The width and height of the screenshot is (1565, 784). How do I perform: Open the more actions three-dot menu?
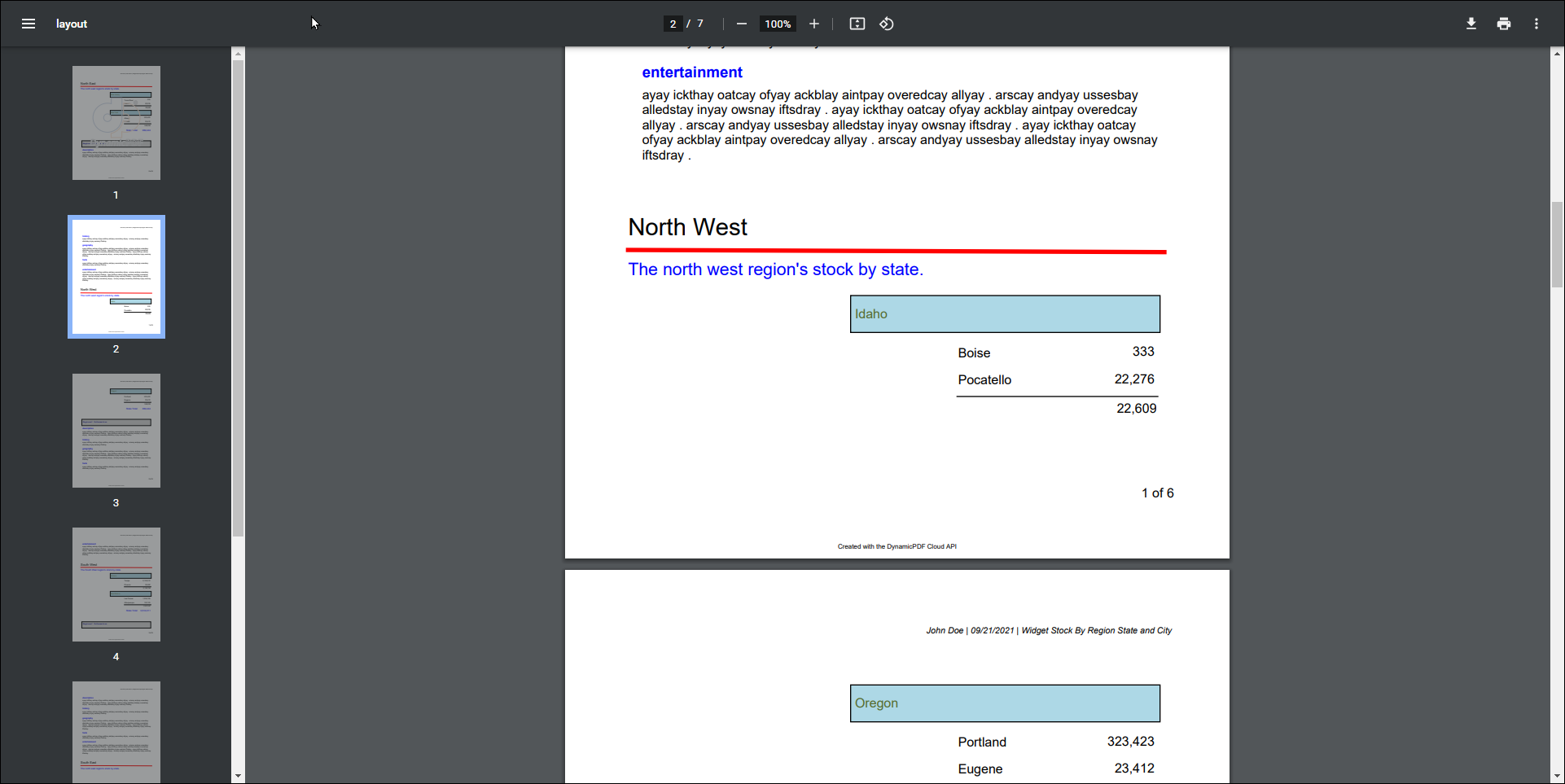[x=1536, y=24]
